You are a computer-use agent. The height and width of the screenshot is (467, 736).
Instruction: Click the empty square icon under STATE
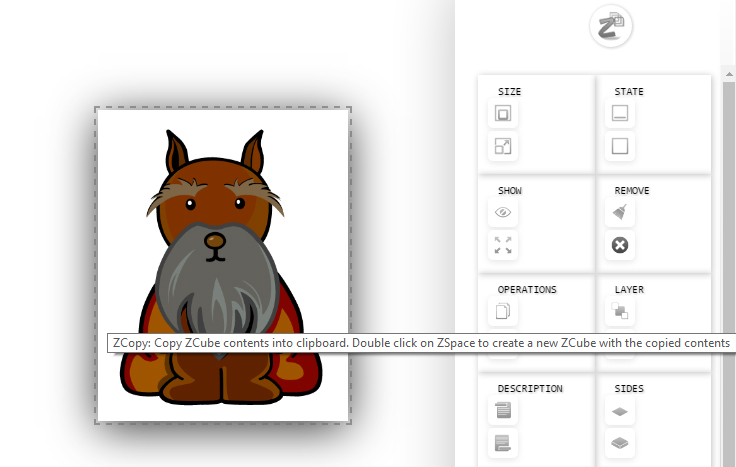[620, 147]
